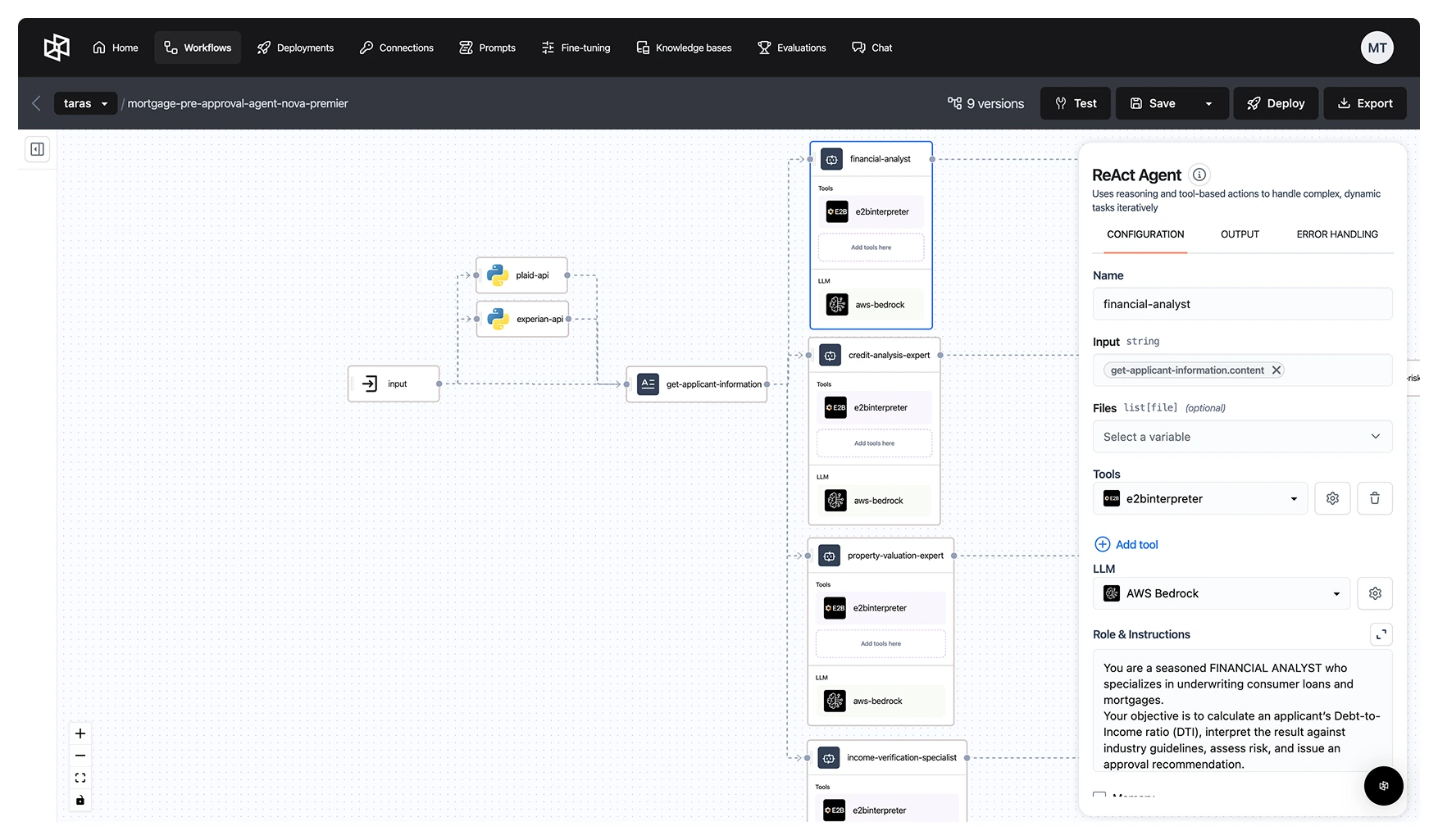Click the financial-analyst agent node icon

pyautogui.click(x=831, y=159)
